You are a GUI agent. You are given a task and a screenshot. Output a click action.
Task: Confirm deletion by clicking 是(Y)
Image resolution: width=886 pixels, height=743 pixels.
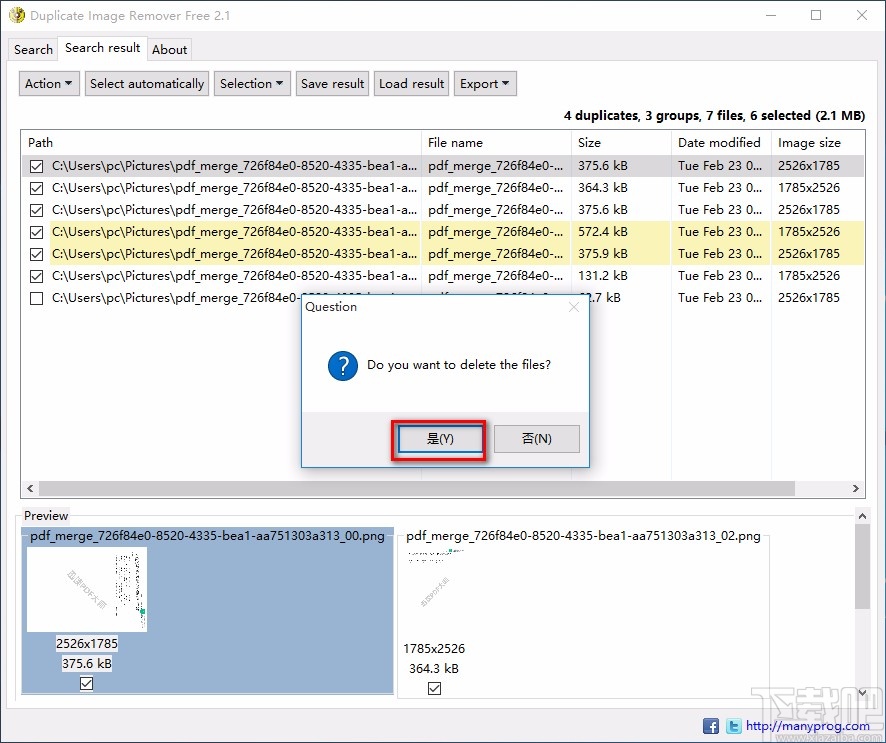tap(439, 438)
